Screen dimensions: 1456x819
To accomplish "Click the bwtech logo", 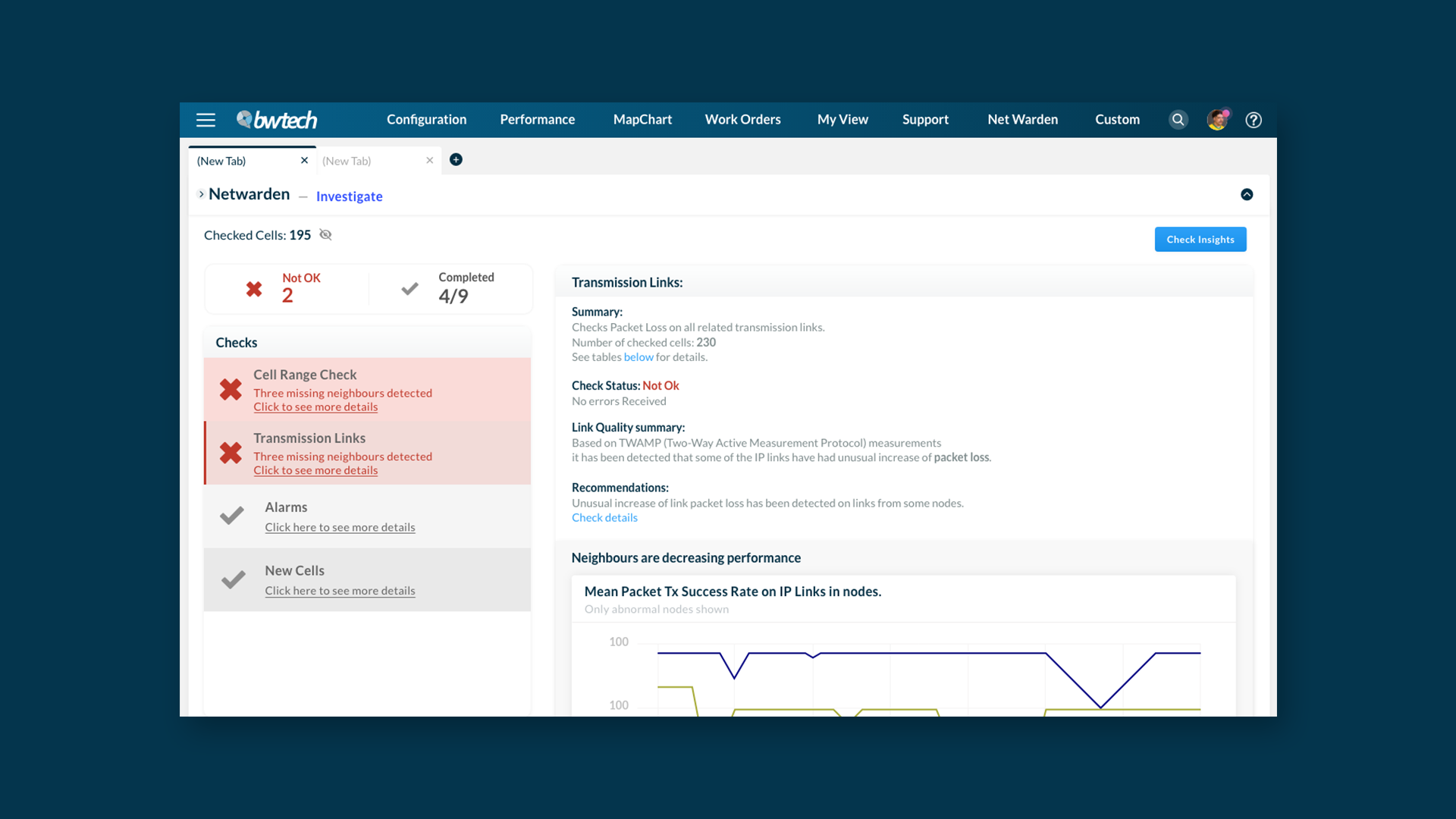I will click(277, 120).
